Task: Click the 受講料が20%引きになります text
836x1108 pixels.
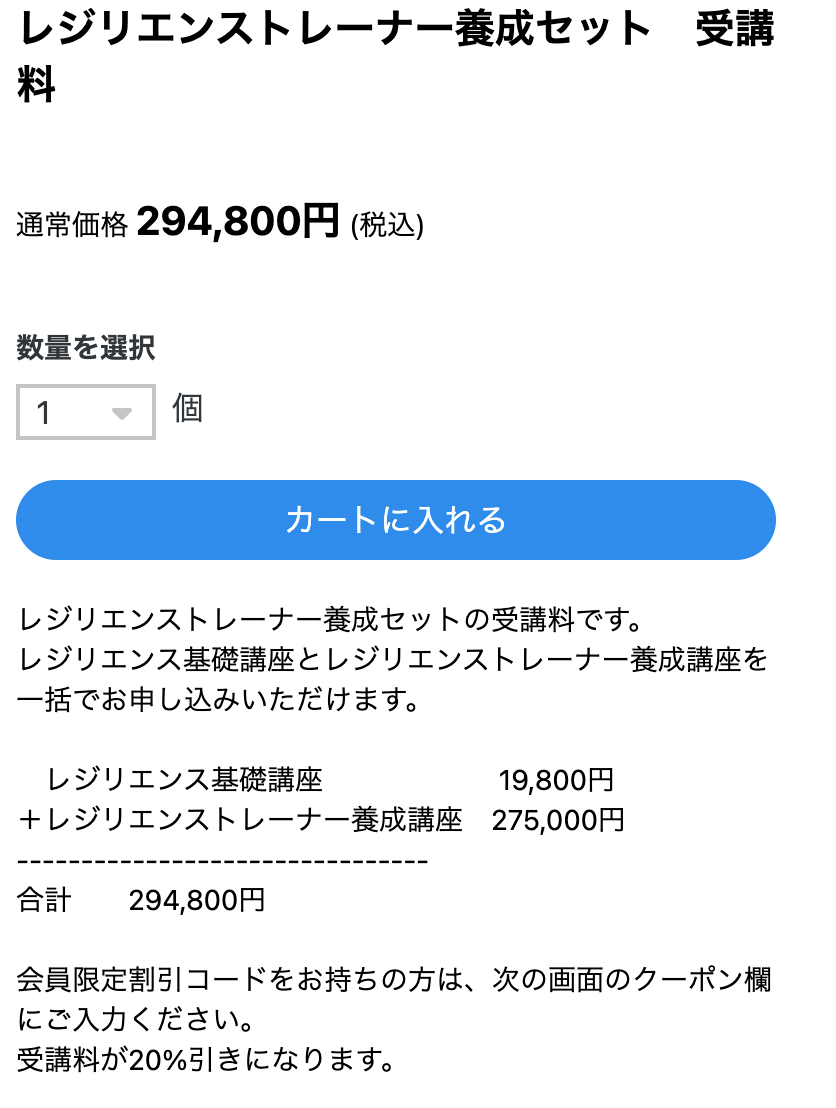Action: click(x=203, y=1059)
